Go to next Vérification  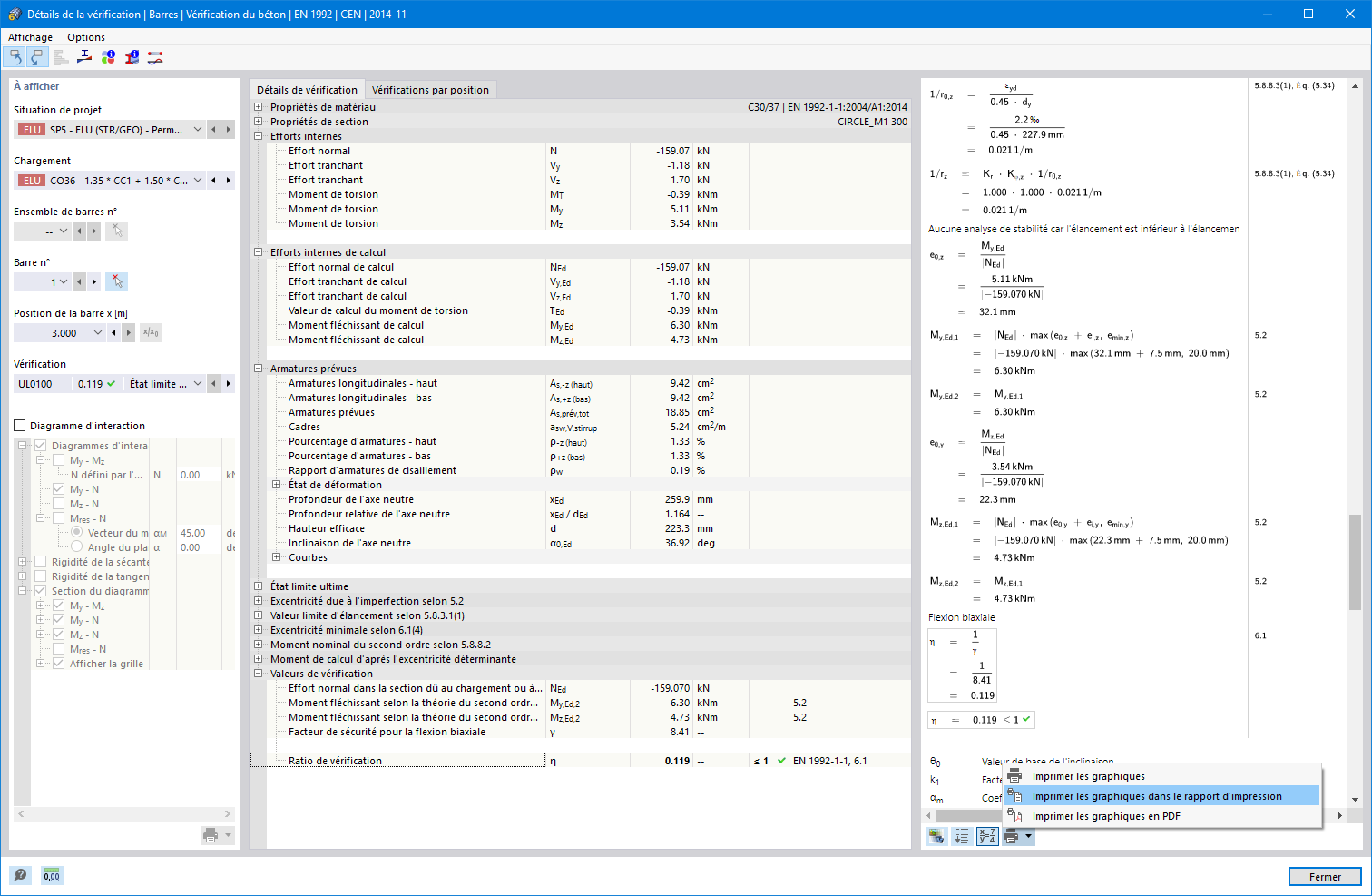point(229,384)
